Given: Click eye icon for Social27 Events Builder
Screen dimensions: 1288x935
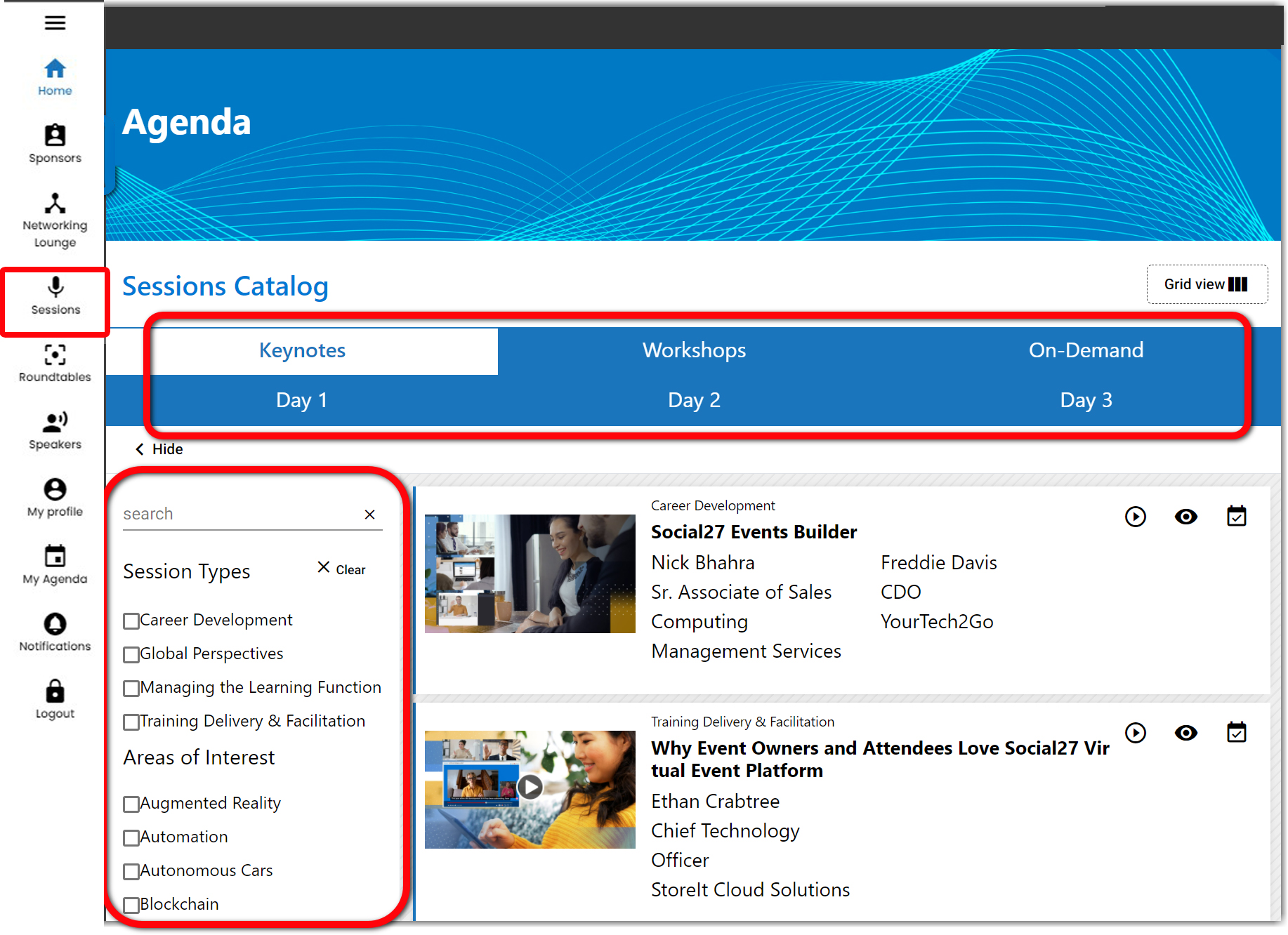Looking at the screenshot, I should [1186, 517].
